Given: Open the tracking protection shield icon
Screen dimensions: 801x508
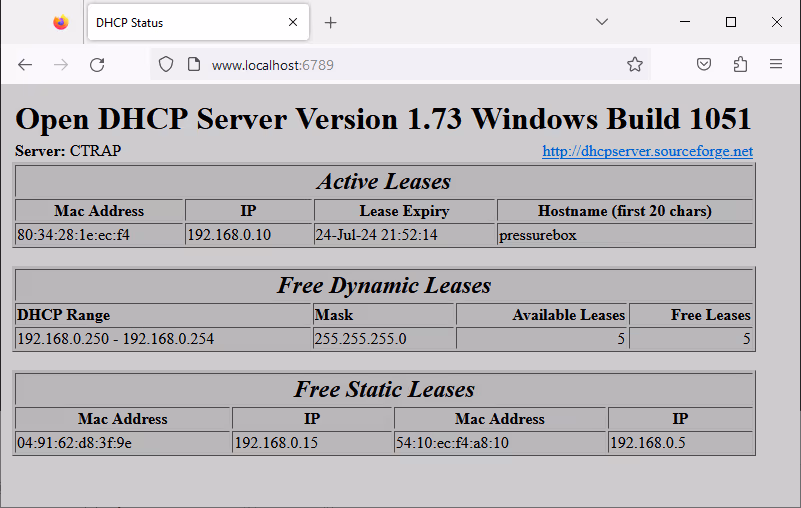Looking at the screenshot, I should 166,64.
